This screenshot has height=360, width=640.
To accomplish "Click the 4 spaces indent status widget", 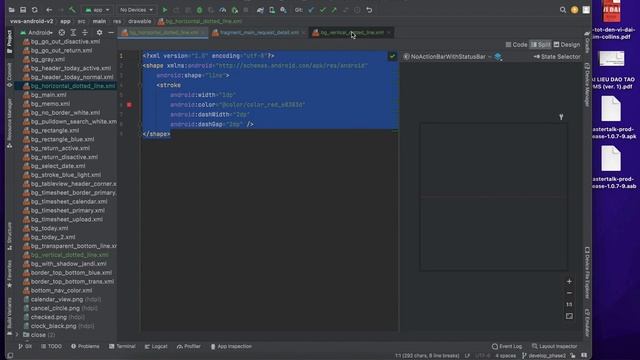I will coord(505,356).
